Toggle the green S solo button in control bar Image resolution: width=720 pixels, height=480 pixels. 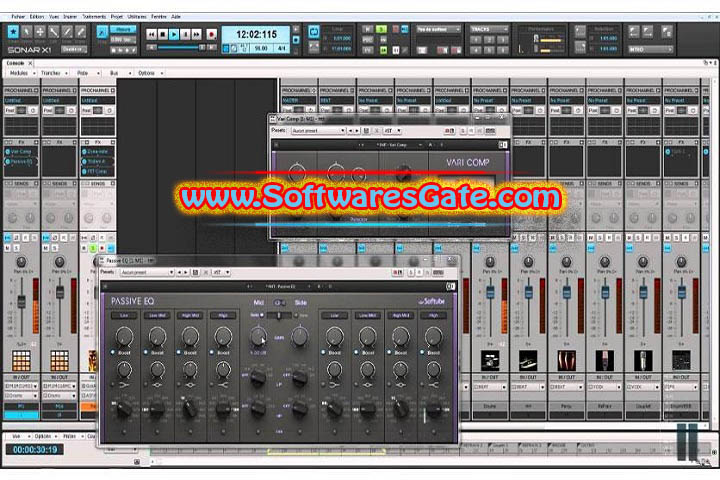381,29
